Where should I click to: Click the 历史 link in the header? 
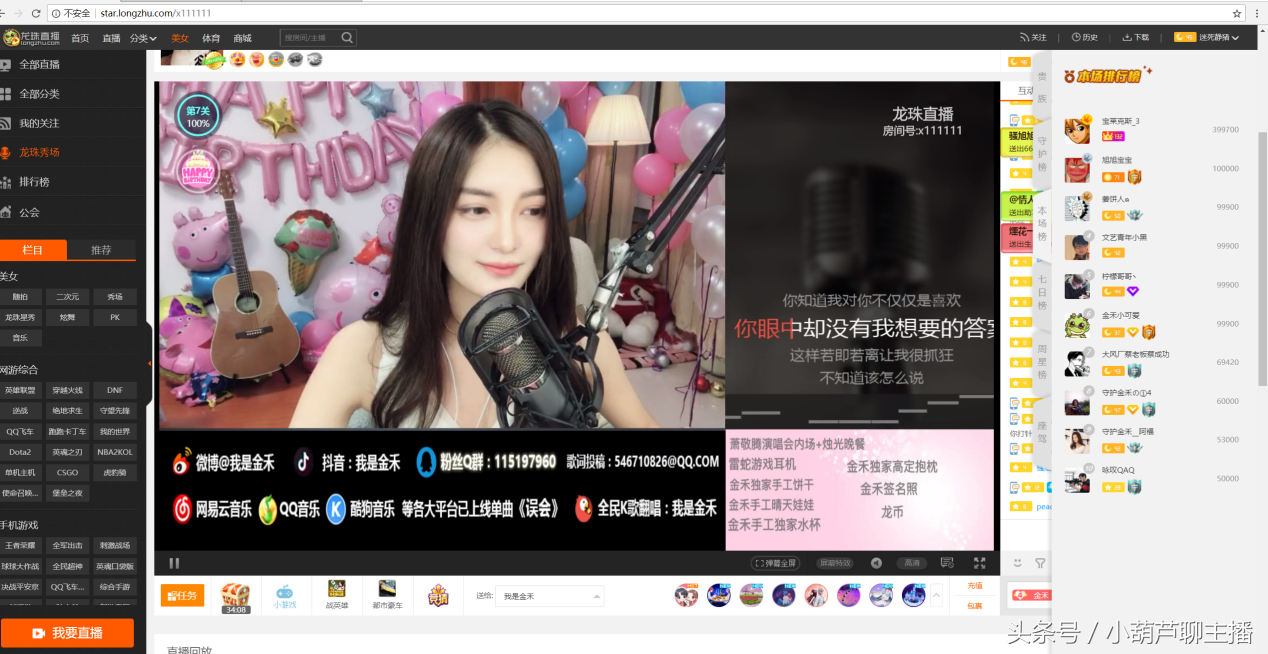pos(1085,37)
